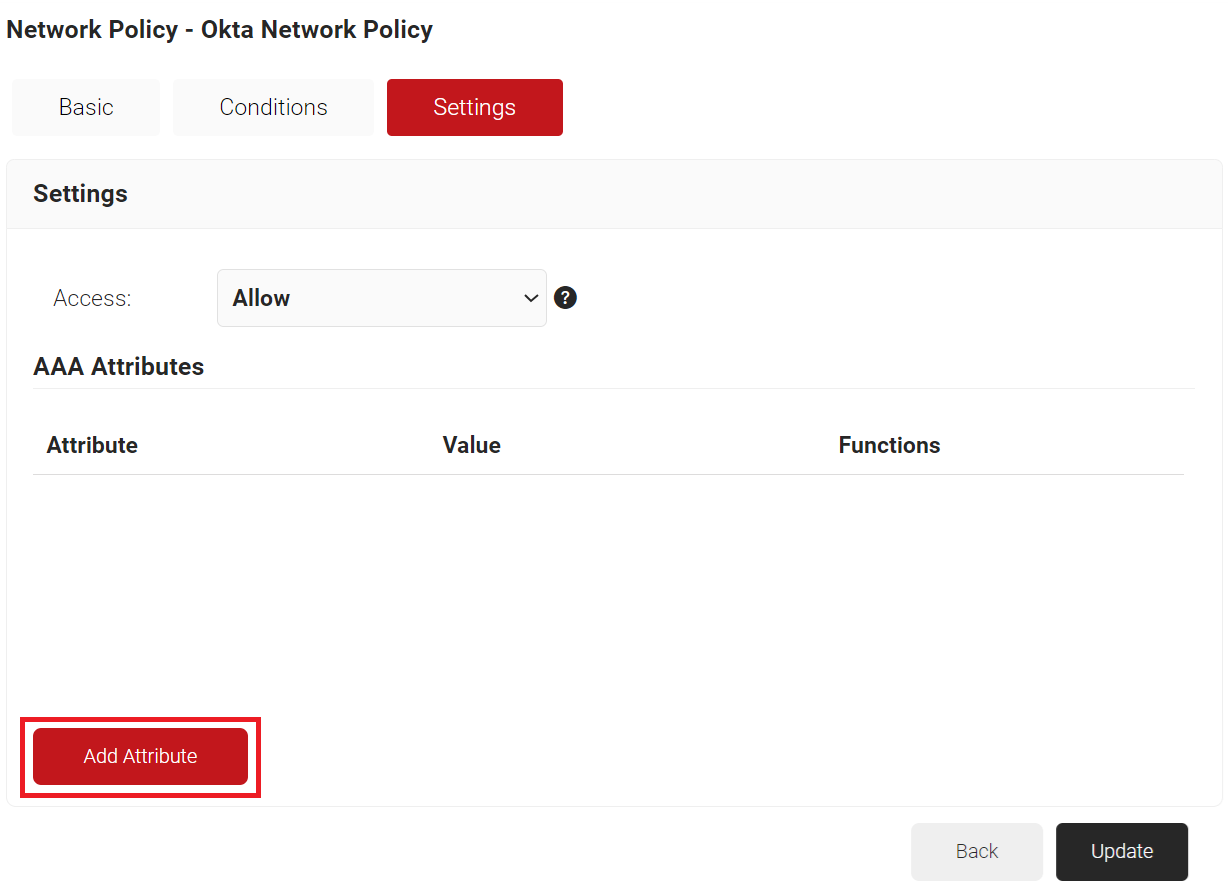The image size is (1228, 891).
Task: Open the Access dropdown showing Allow
Action: coord(382,298)
